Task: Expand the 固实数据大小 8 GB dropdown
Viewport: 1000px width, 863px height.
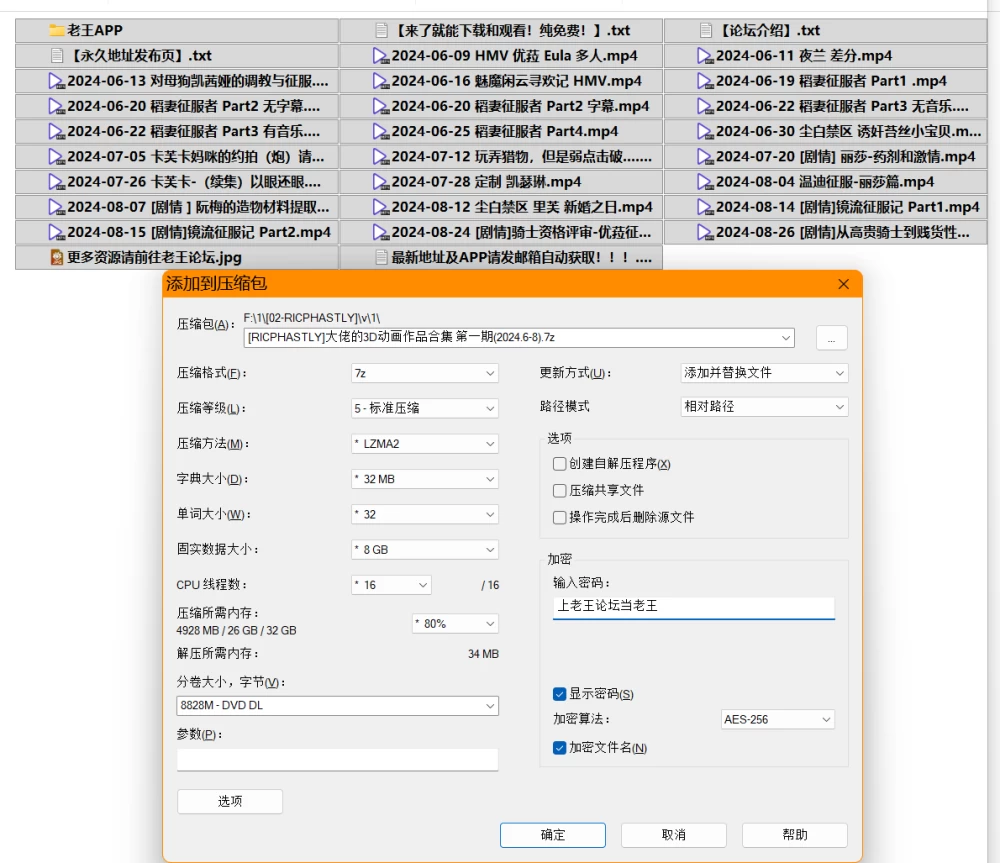Action: (x=425, y=550)
